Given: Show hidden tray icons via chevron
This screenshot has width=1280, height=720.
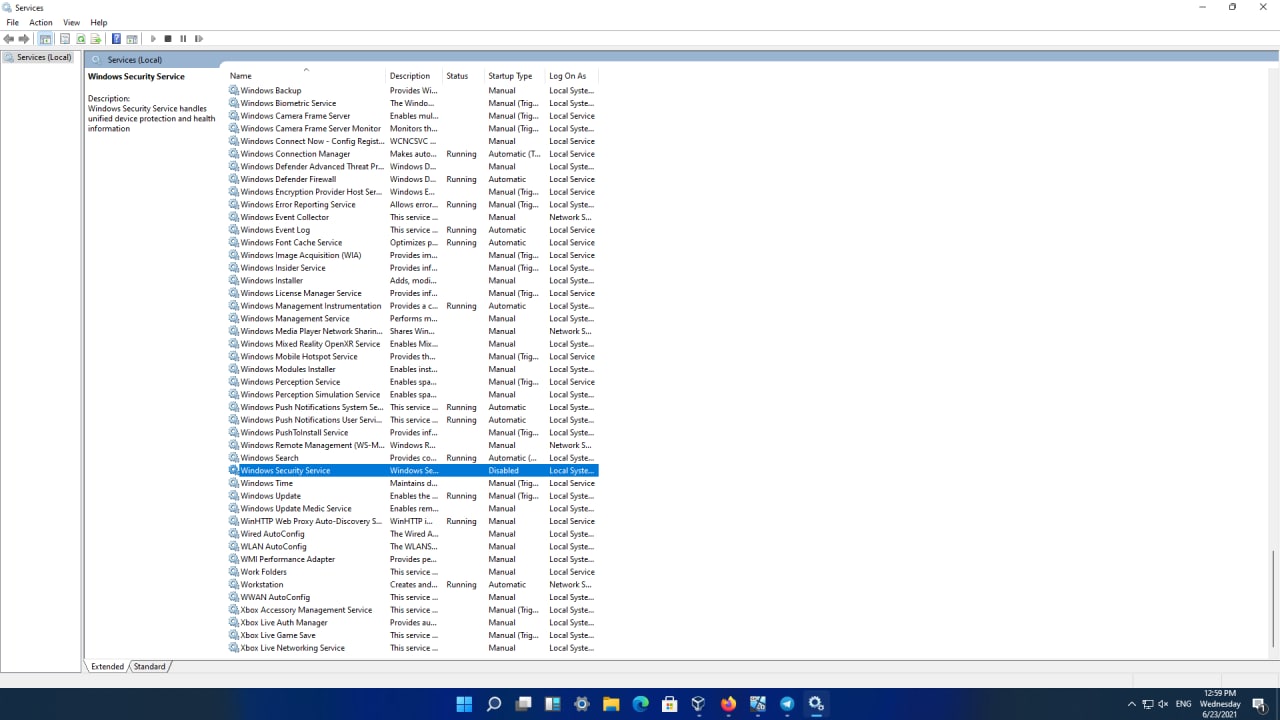Looking at the screenshot, I should pyautogui.click(x=1131, y=704).
